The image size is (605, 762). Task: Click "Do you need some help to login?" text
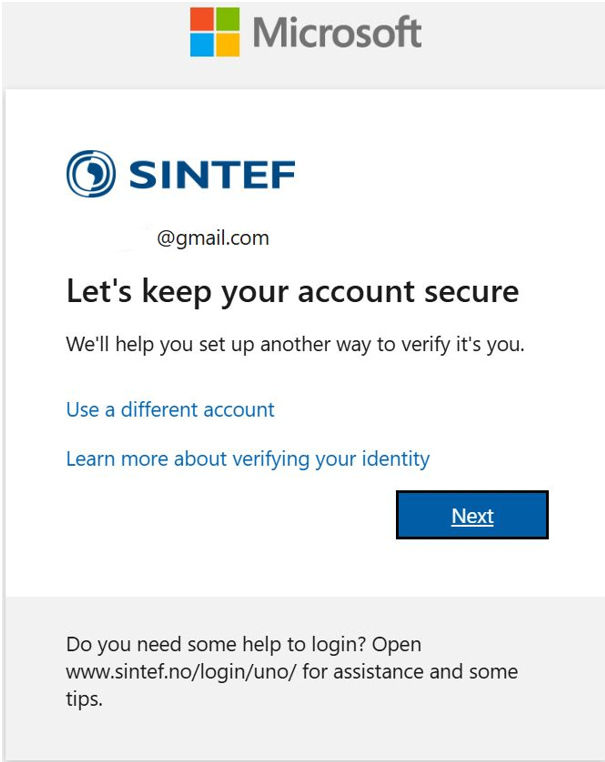tap(216, 645)
